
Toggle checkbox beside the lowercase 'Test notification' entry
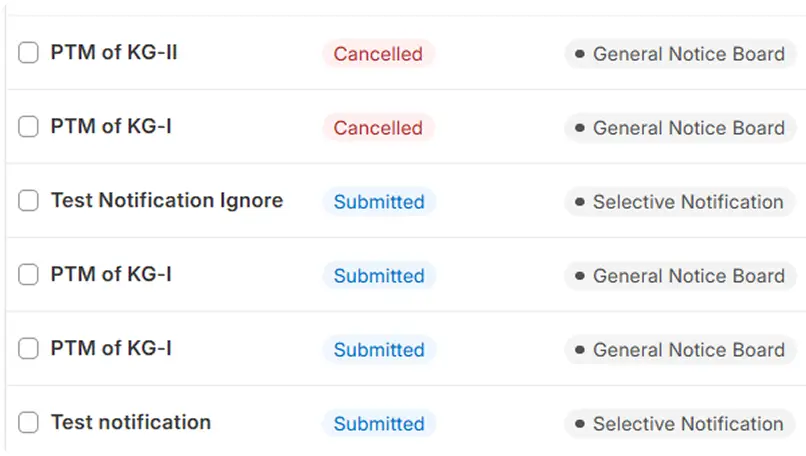pos(29,423)
